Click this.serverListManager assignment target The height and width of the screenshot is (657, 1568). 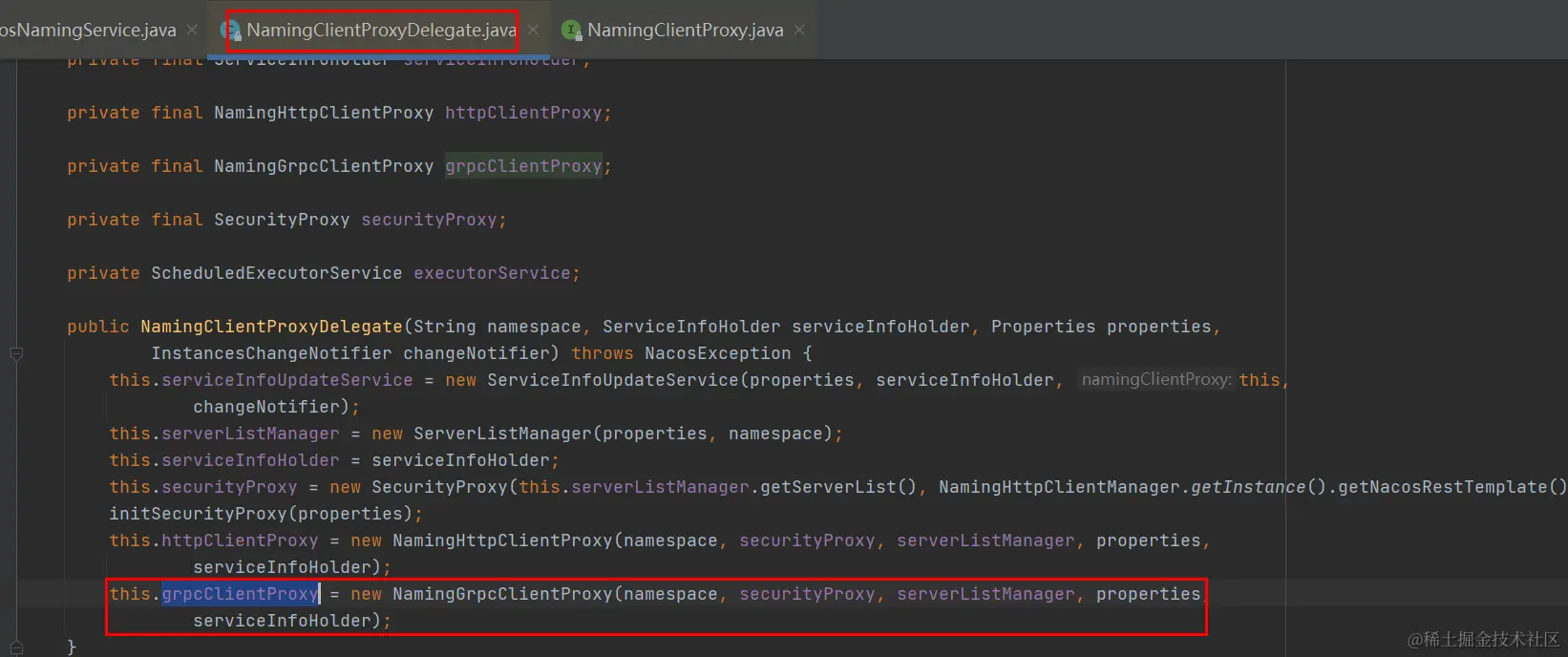[x=224, y=434]
